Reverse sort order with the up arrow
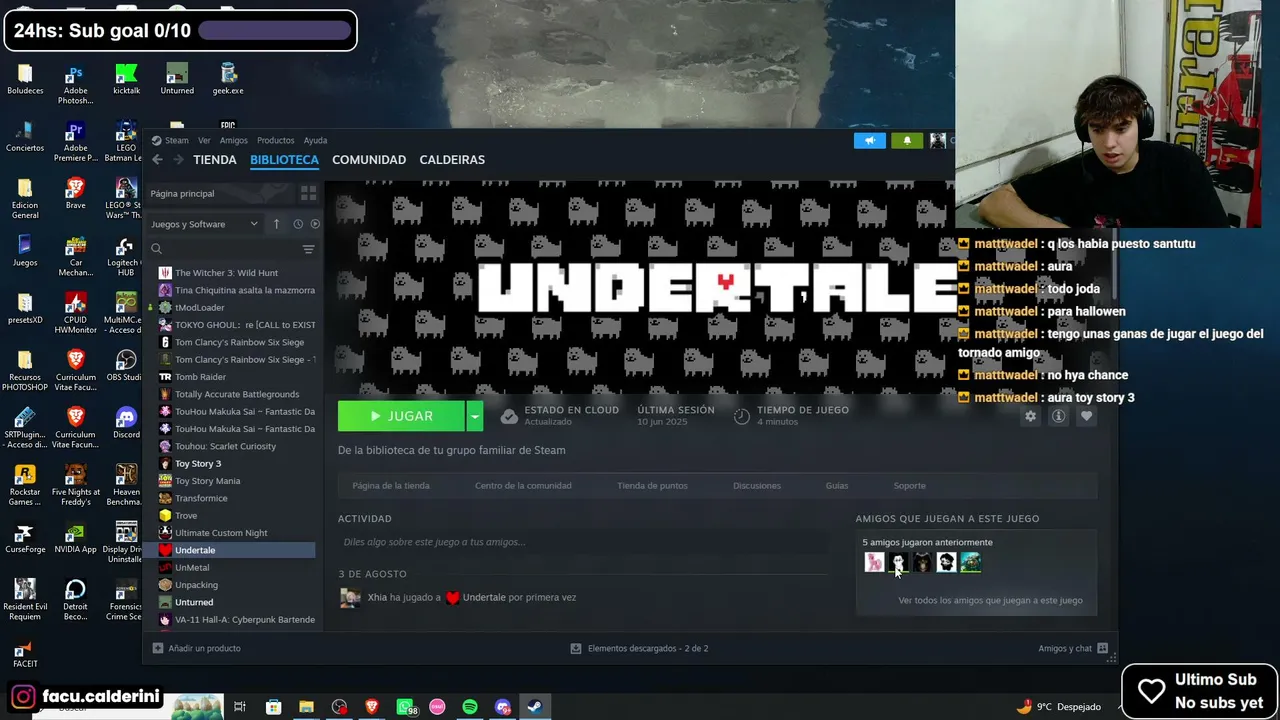 pos(276,224)
